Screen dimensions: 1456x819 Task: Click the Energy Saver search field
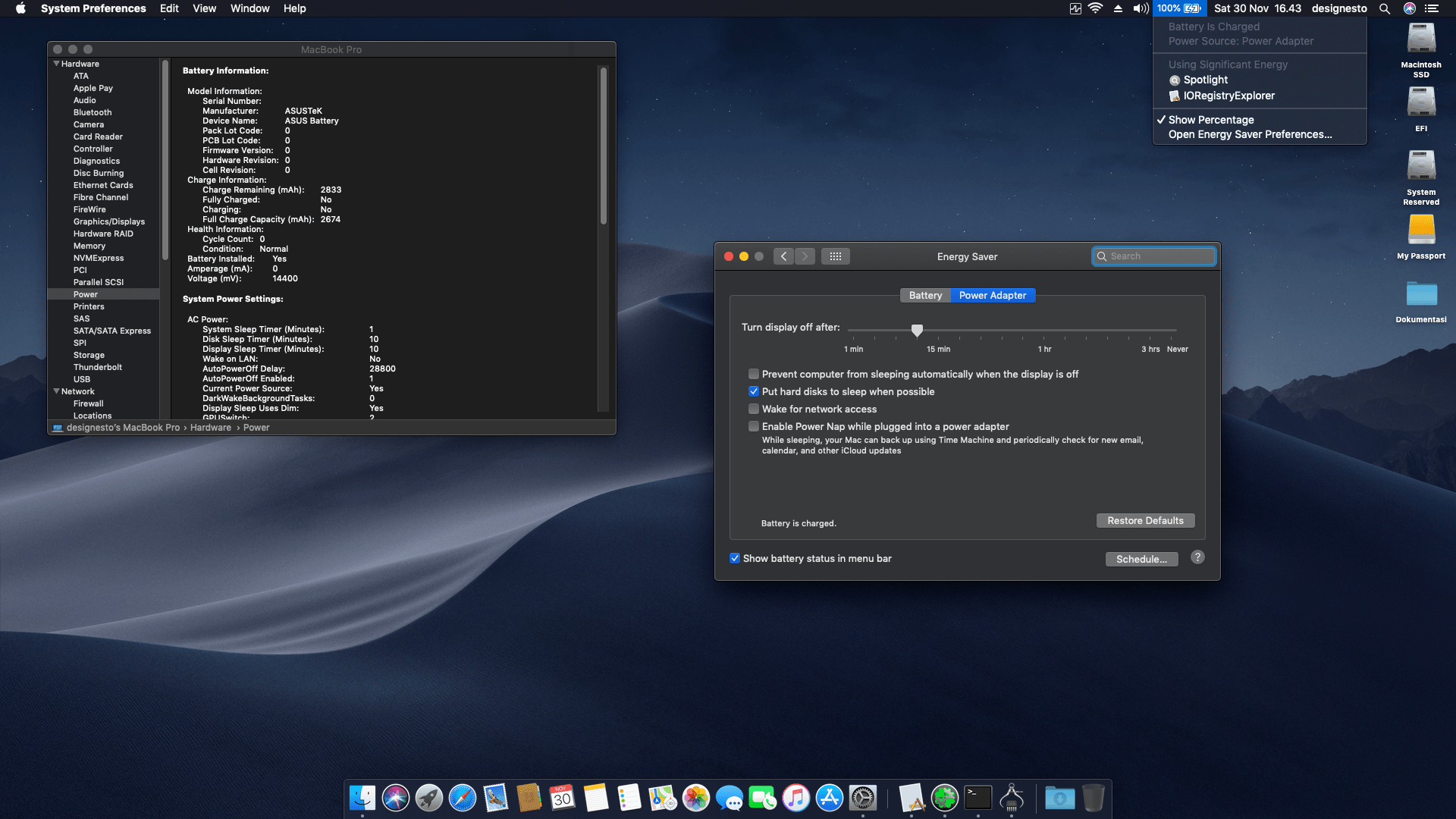click(1153, 256)
